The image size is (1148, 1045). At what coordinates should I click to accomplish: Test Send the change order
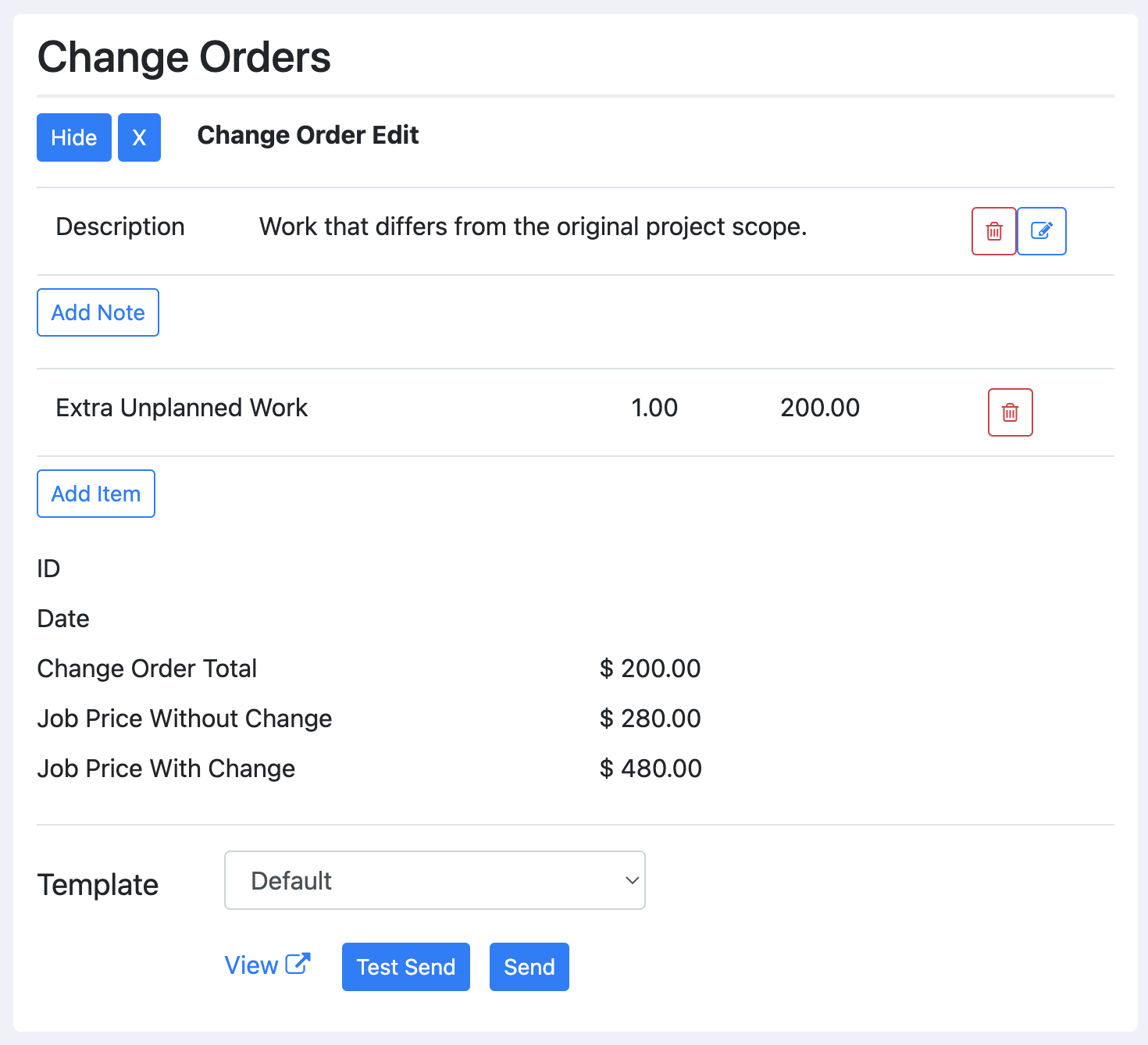tap(405, 966)
